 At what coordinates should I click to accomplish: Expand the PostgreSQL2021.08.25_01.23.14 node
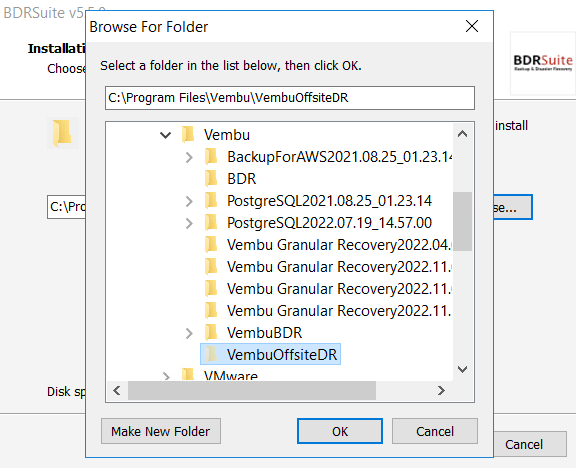tap(189, 201)
